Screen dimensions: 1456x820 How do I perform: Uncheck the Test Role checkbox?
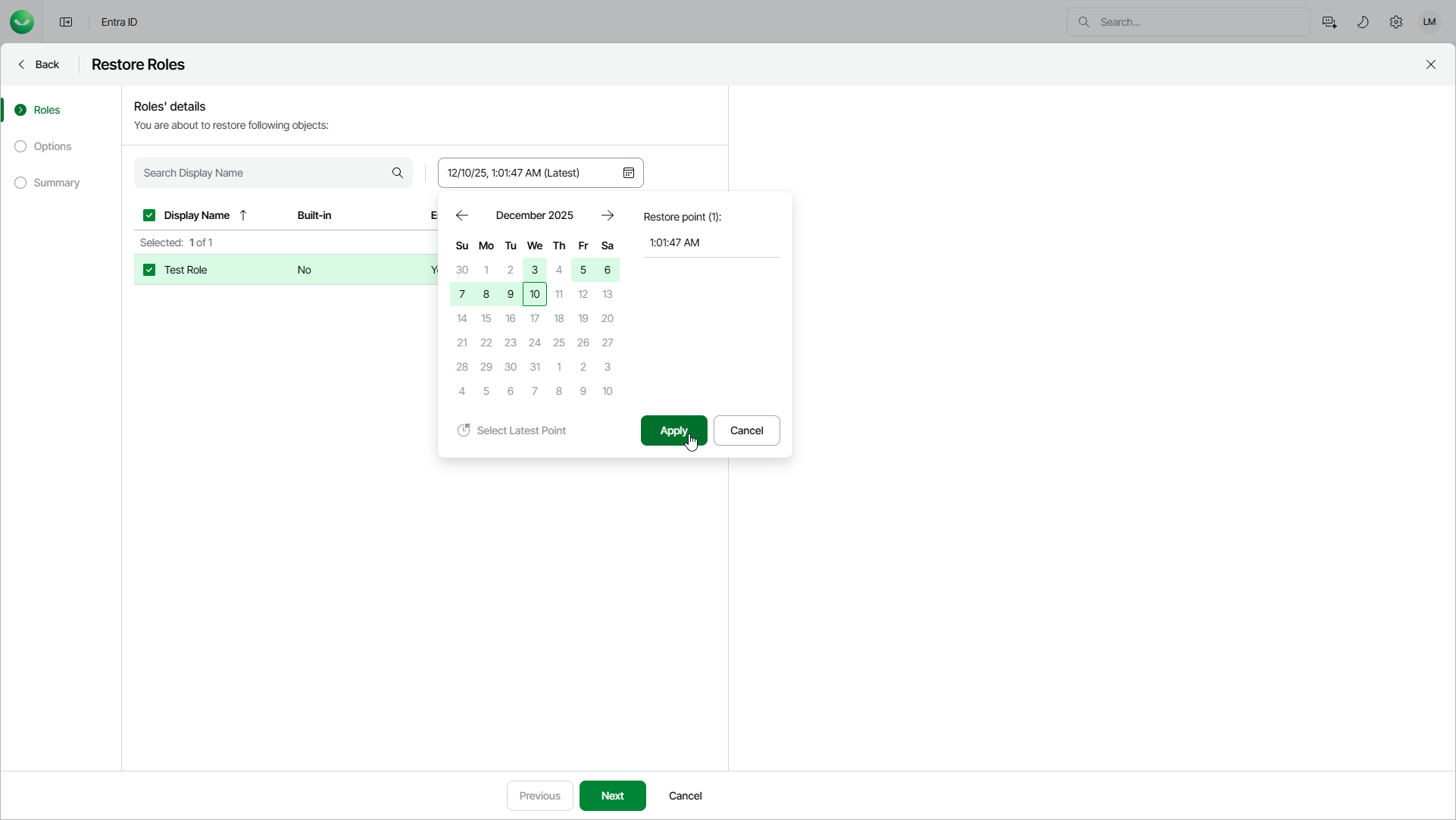pyautogui.click(x=149, y=271)
